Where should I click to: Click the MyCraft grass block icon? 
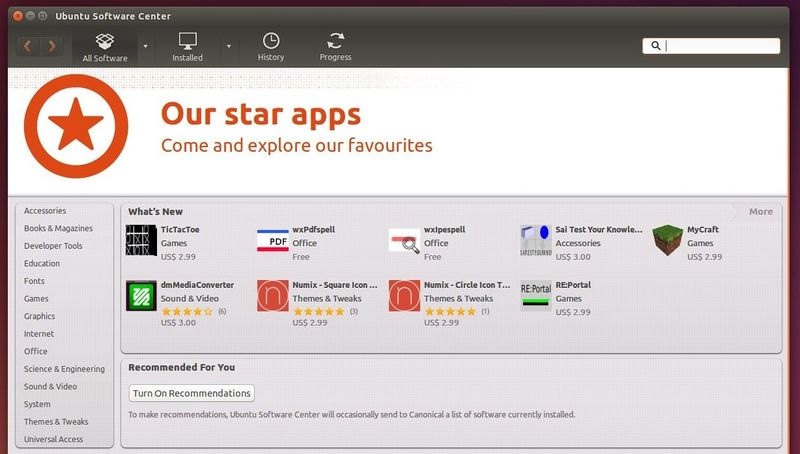667,240
